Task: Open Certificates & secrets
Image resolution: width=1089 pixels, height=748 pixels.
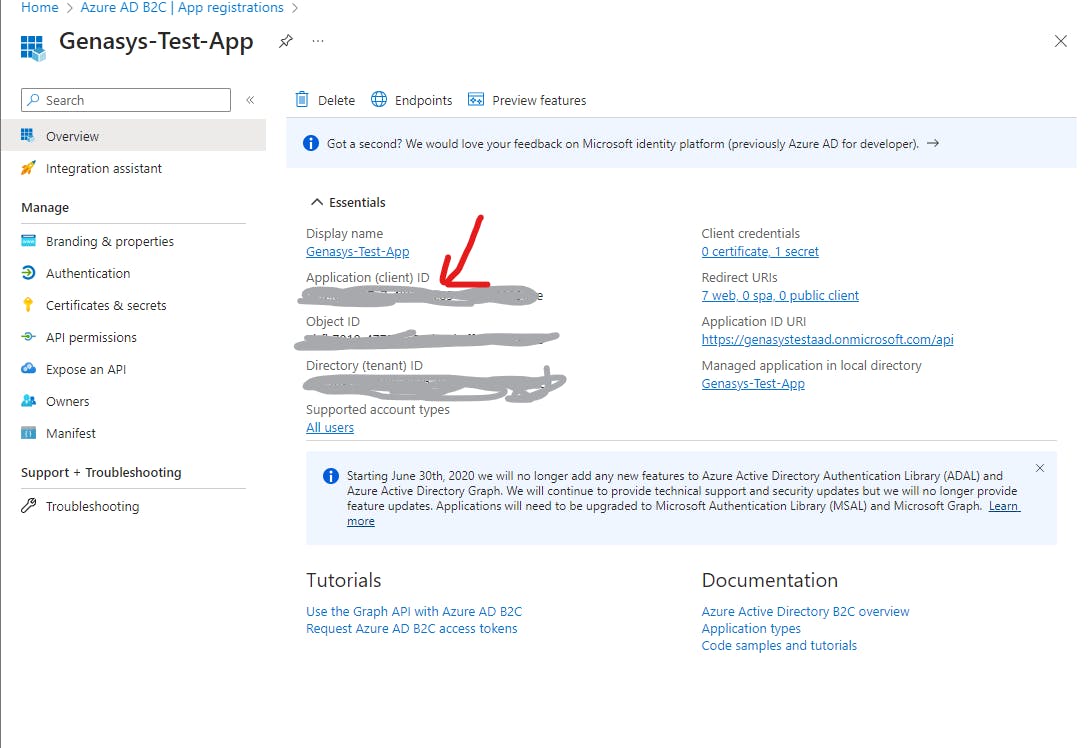Action: click(x=106, y=305)
